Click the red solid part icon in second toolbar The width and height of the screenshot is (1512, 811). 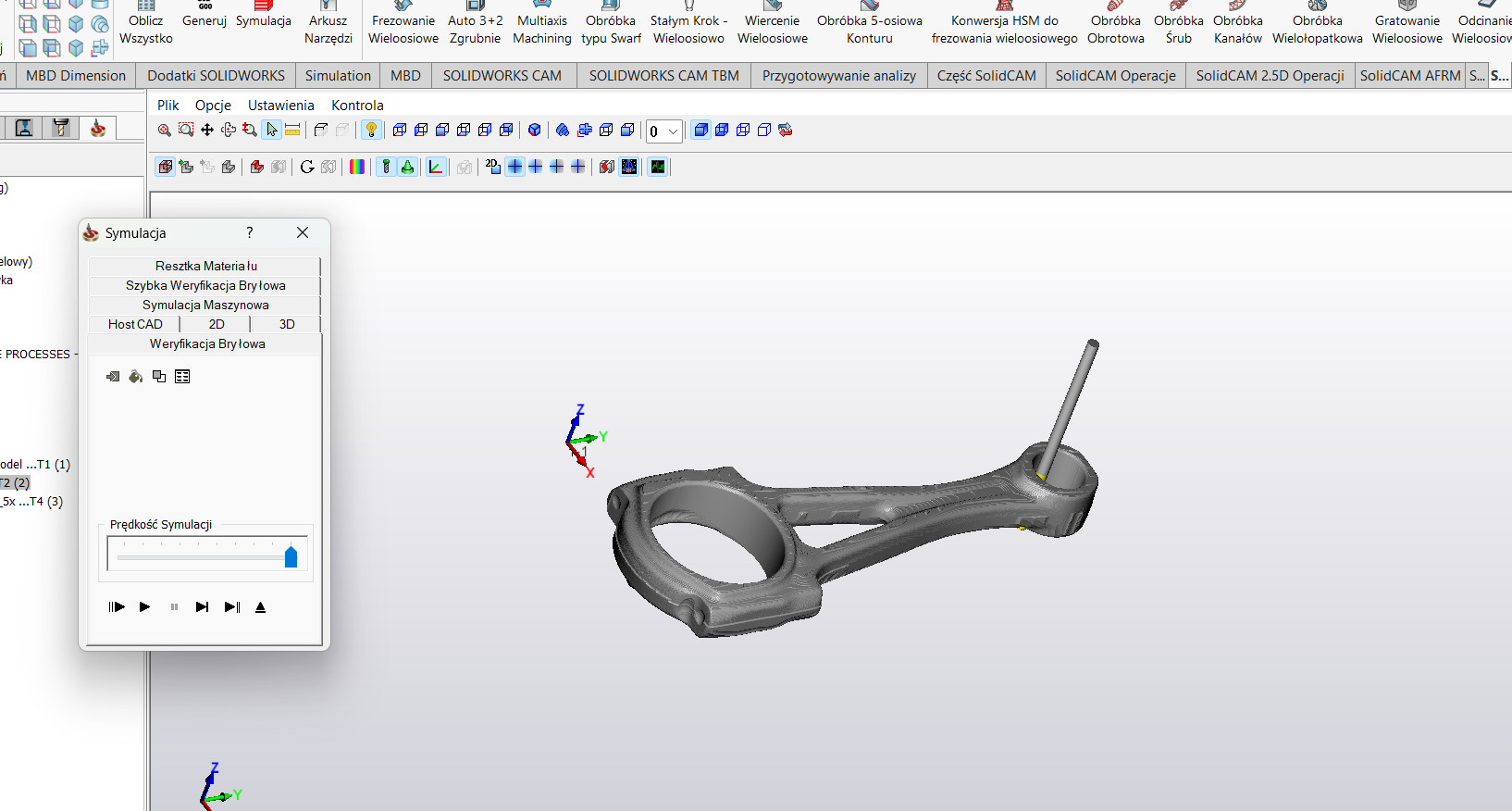click(257, 167)
